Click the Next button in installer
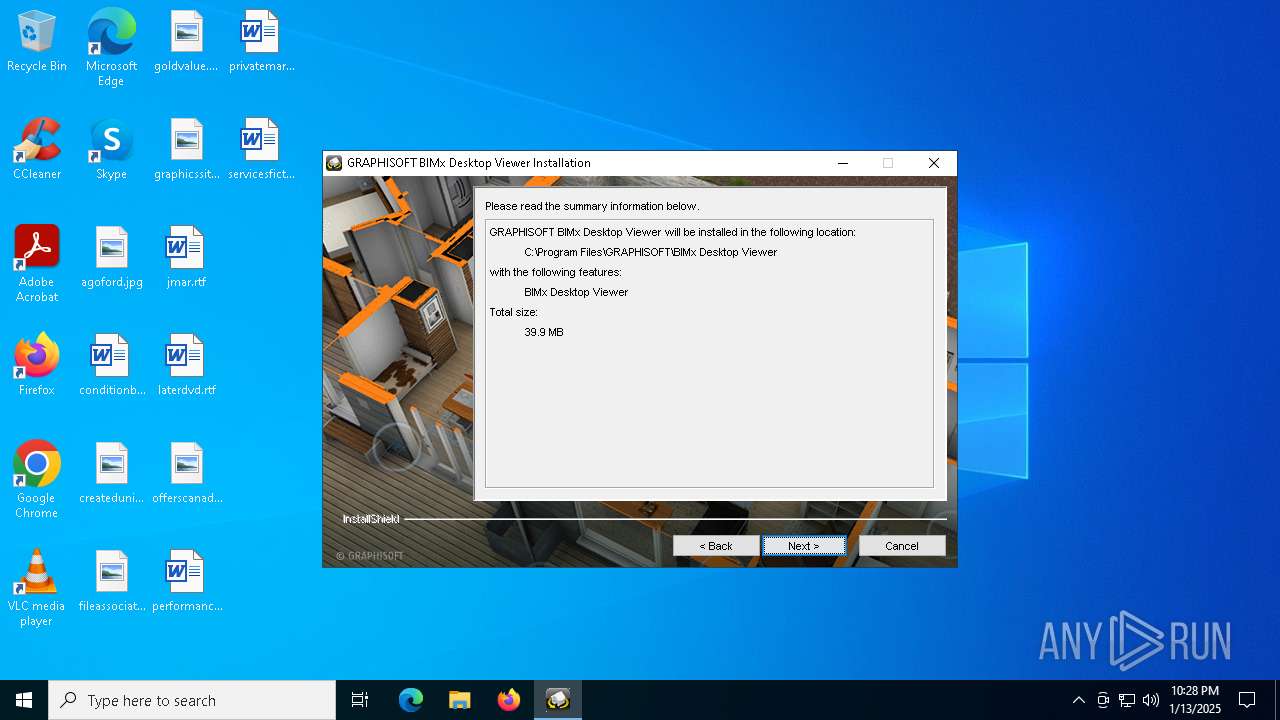The width and height of the screenshot is (1280, 720). 804,546
